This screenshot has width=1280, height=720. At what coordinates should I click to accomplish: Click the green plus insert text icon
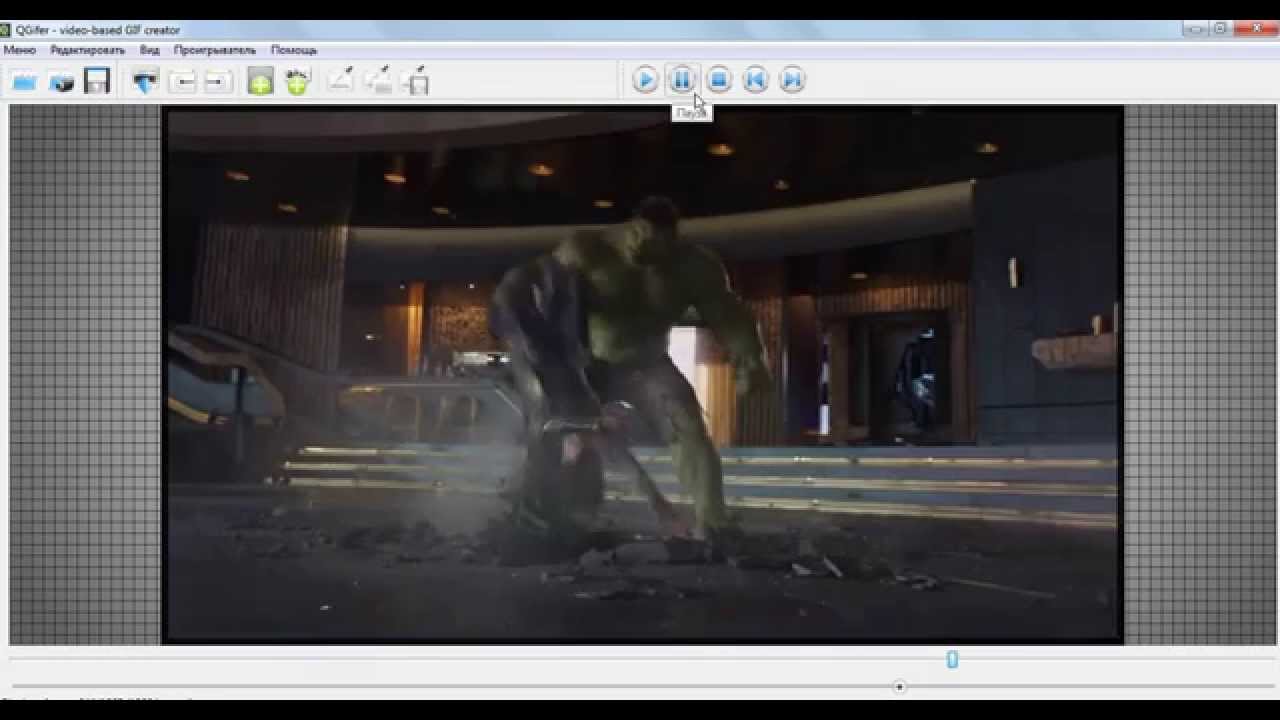tap(297, 81)
